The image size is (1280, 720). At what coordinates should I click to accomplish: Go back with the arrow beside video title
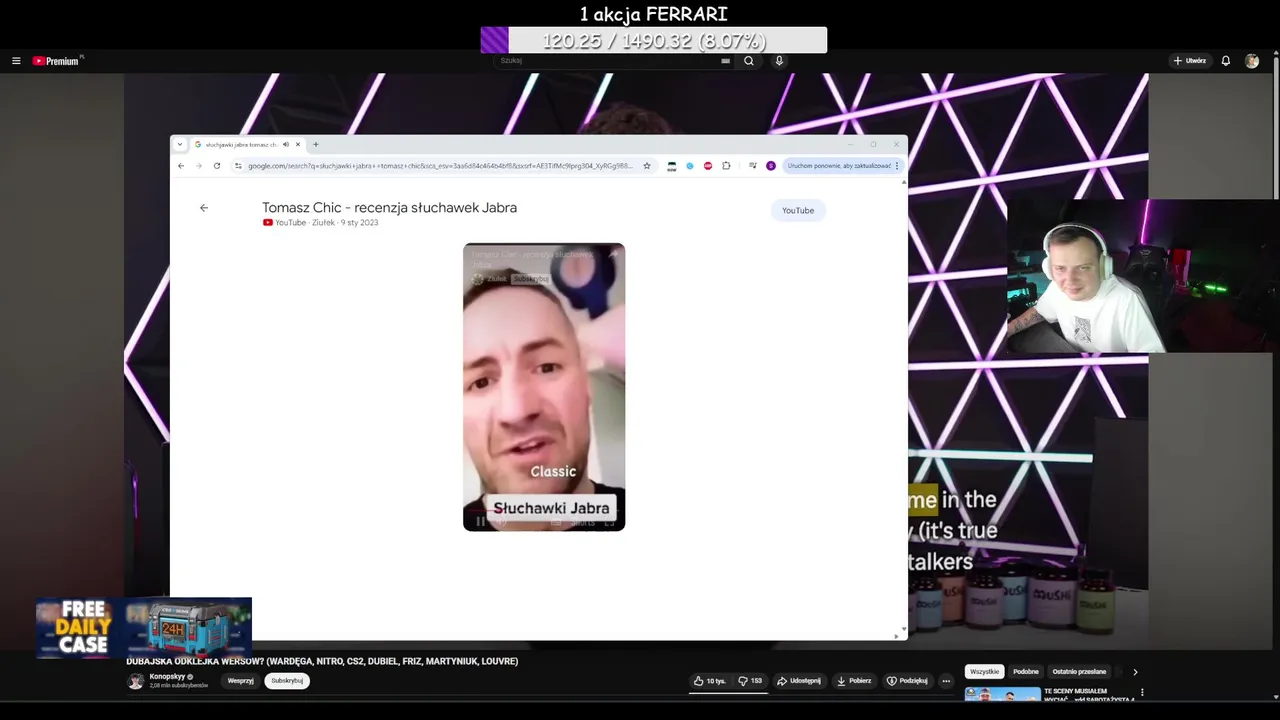[x=204, y=208]
